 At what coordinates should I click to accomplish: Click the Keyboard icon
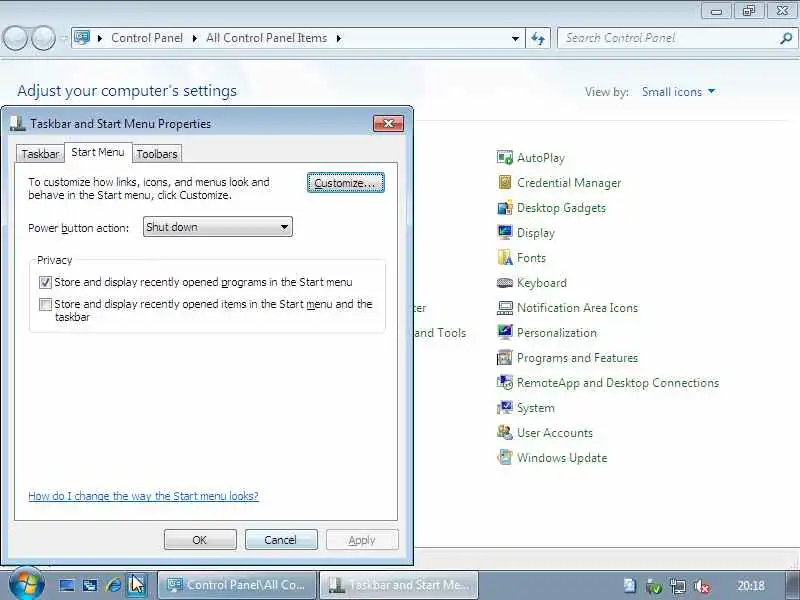pos(505,283)
